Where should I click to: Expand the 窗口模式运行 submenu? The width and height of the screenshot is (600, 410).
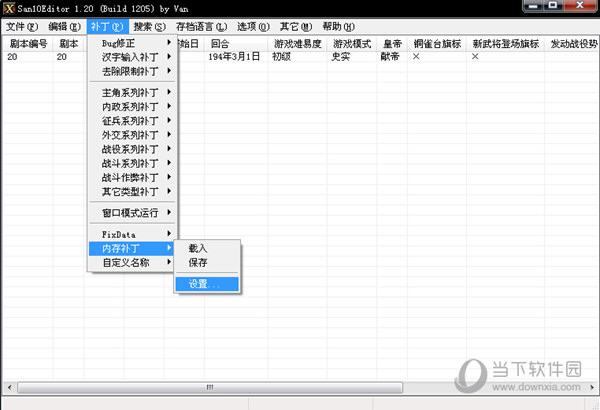132,212
